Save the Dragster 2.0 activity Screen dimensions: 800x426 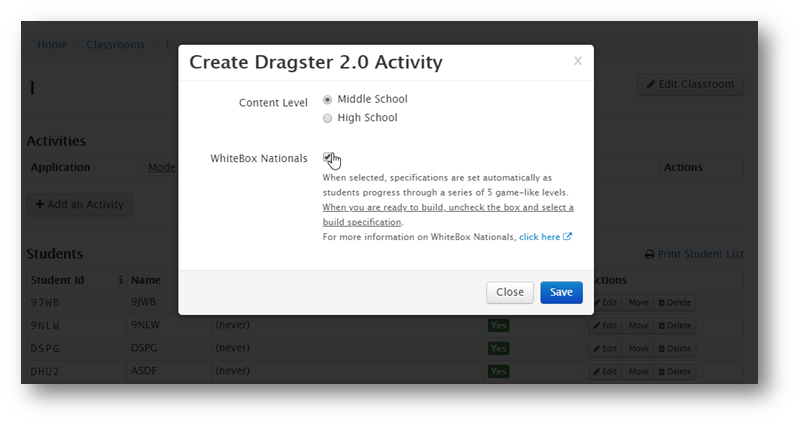tap(561, 292)
